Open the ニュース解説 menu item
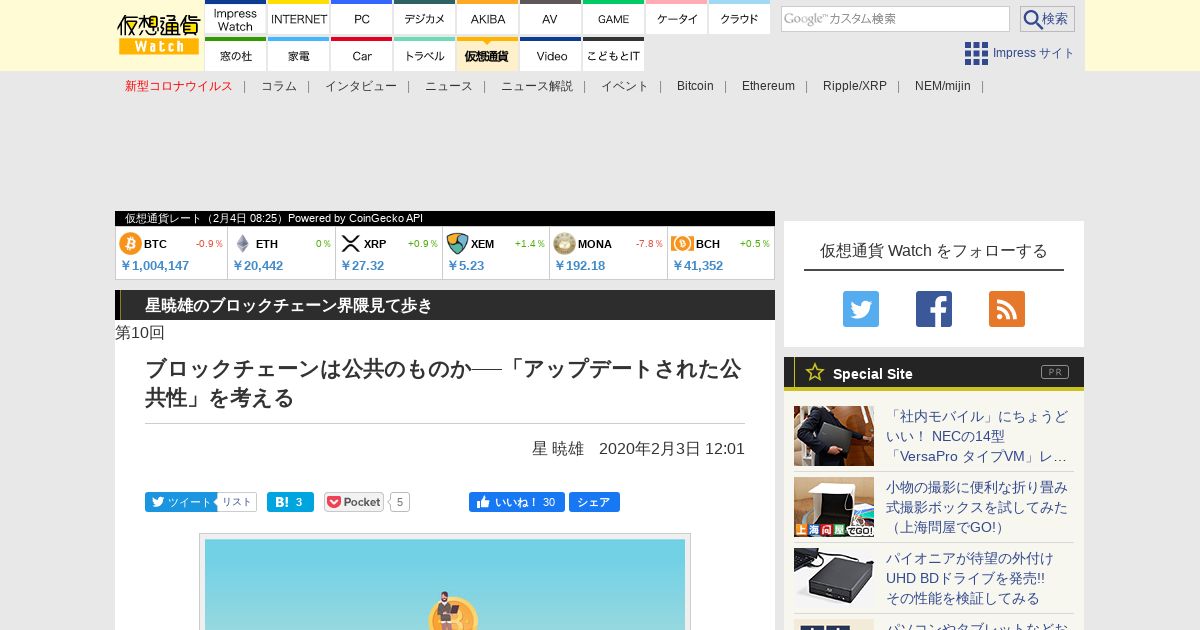 coord(537,86)
